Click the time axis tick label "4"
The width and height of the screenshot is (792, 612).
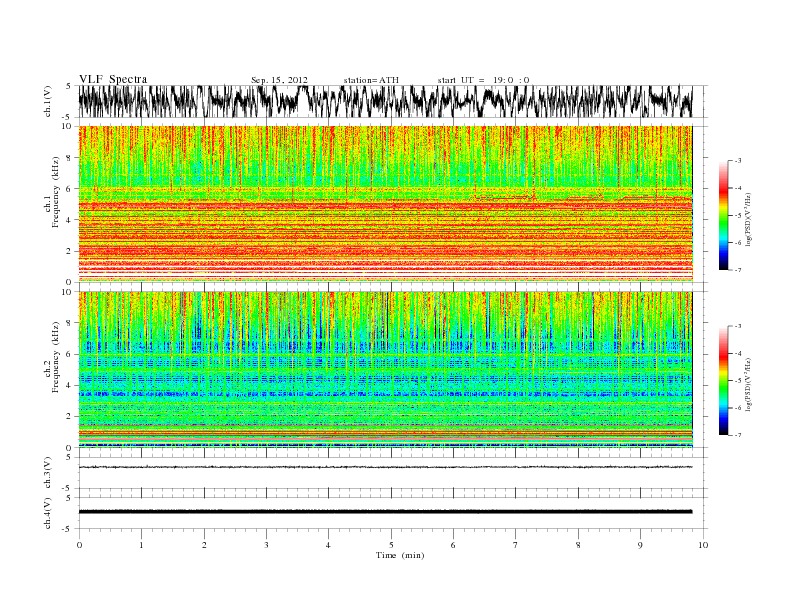[x=328, y=545]
